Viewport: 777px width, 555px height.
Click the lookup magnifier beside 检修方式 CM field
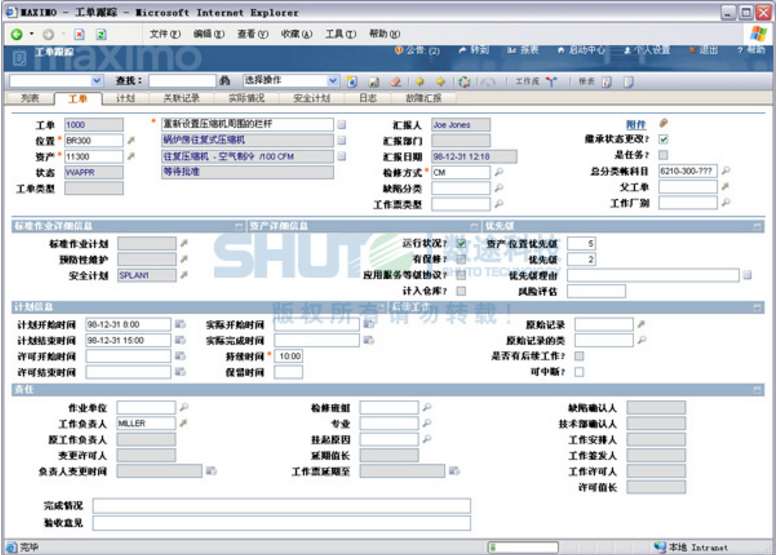point(499,172)
